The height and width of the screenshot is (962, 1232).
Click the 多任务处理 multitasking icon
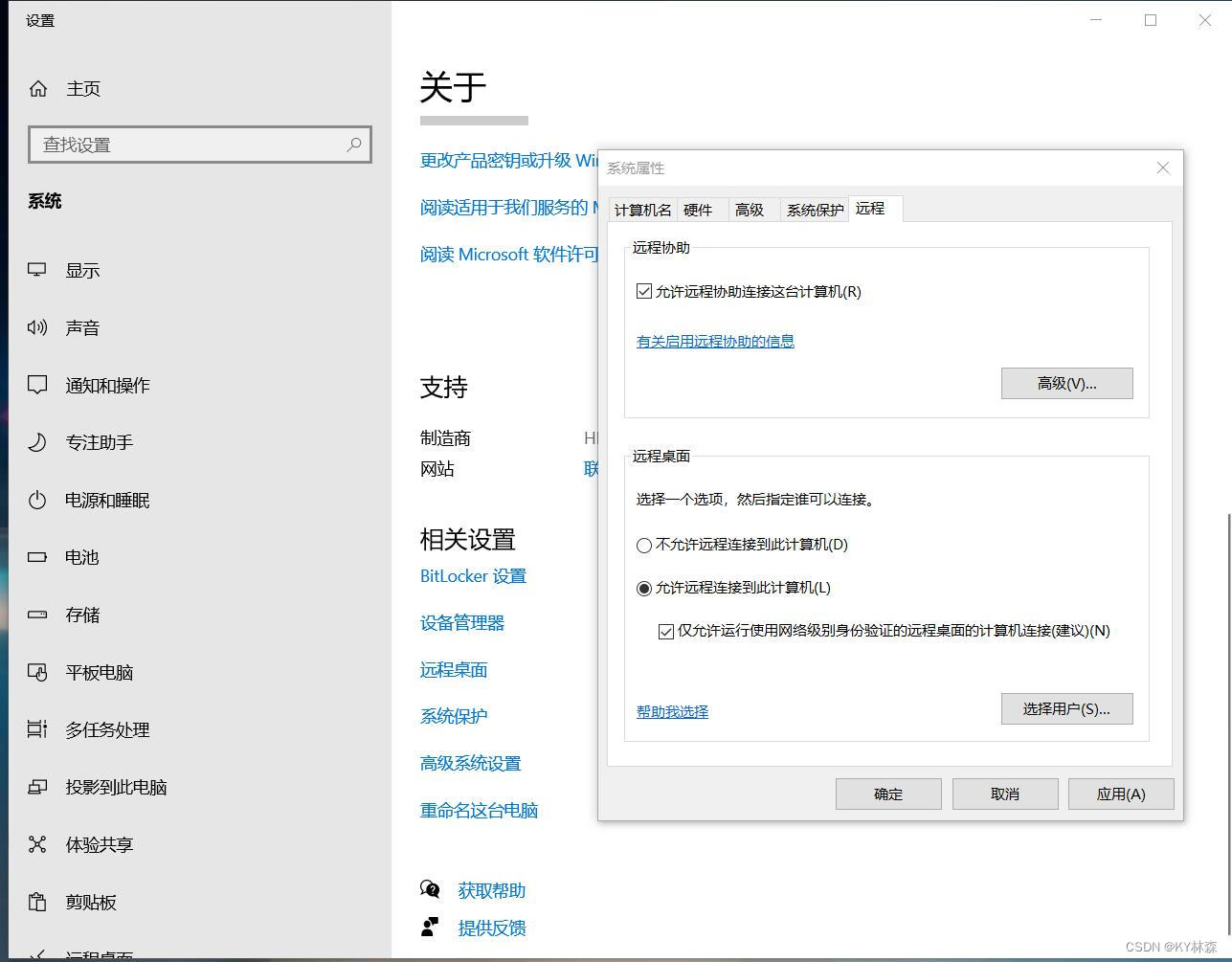(37, 729)
